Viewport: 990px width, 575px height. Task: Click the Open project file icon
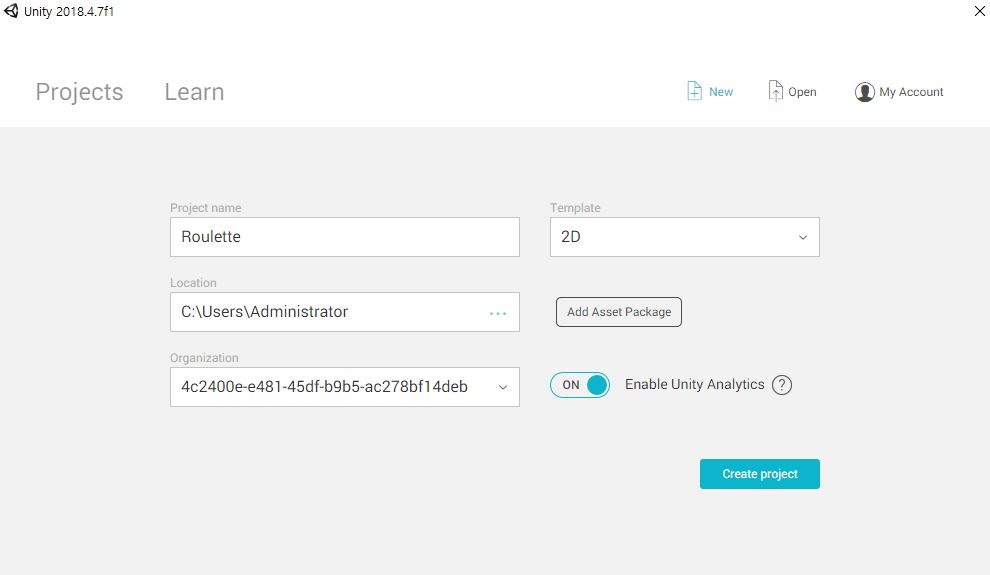click(775, 91)
